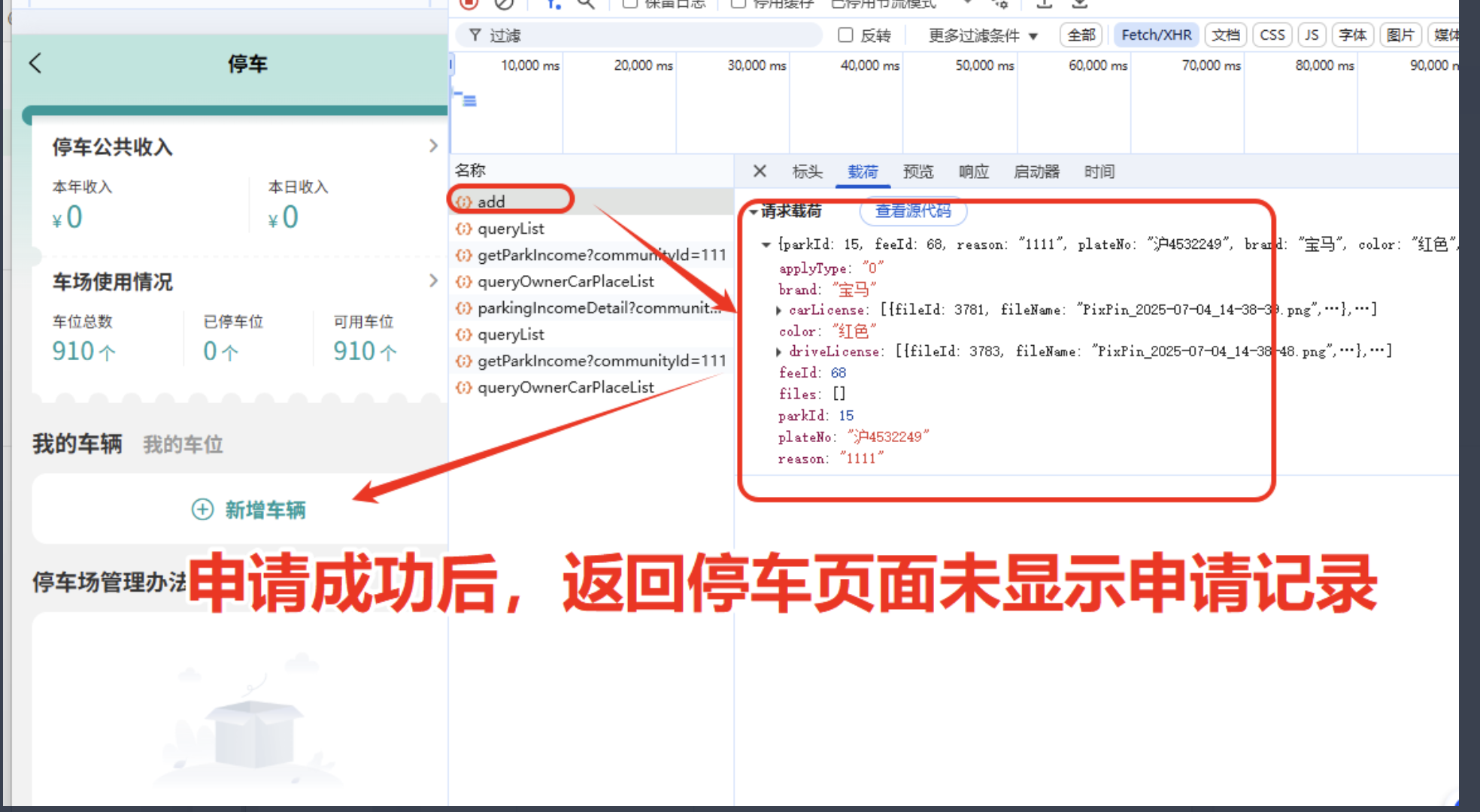The width and height of the screenshot is (1480, 812).
Task: Click the search magnifier in DevTools toolbar
Action: [586, 4]
